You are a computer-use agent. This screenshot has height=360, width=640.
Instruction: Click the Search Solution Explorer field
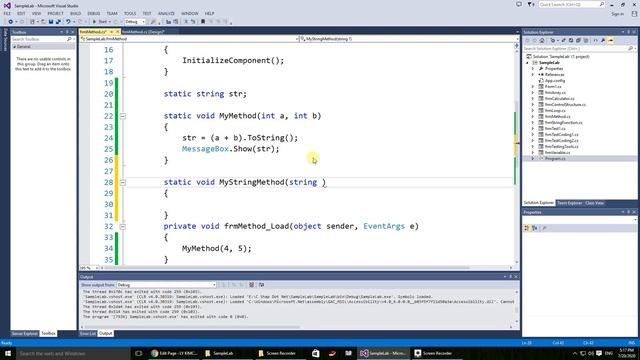pos(579,49)
